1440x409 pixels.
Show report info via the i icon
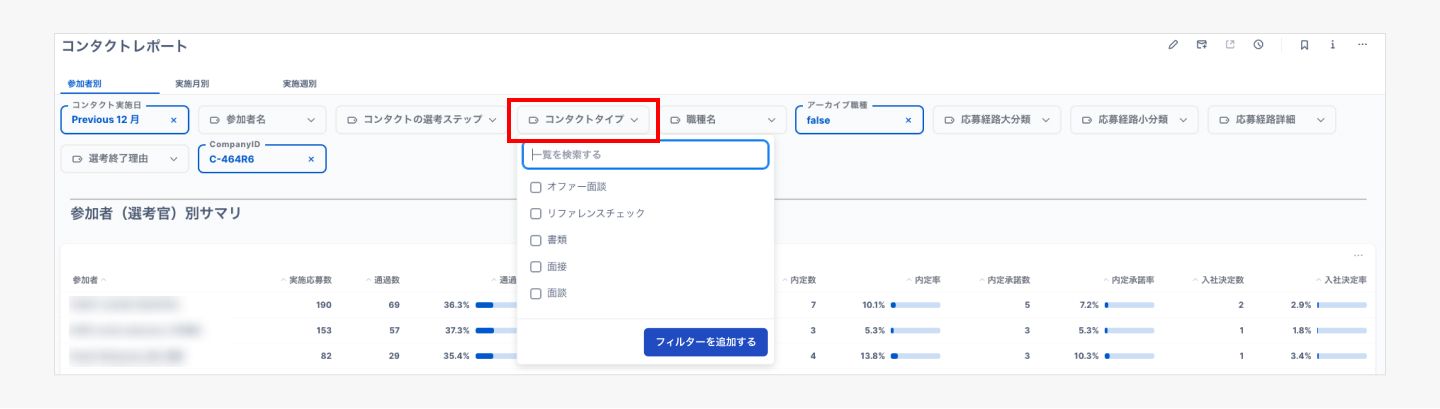1333,45
